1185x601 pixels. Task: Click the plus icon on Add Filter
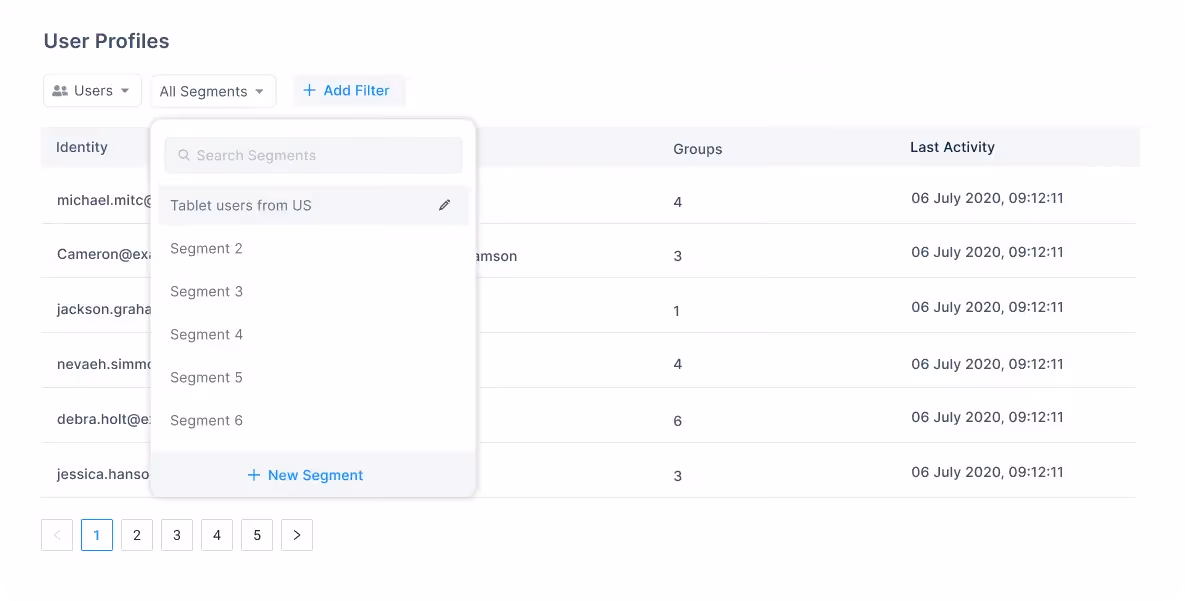tap(308, 90)
